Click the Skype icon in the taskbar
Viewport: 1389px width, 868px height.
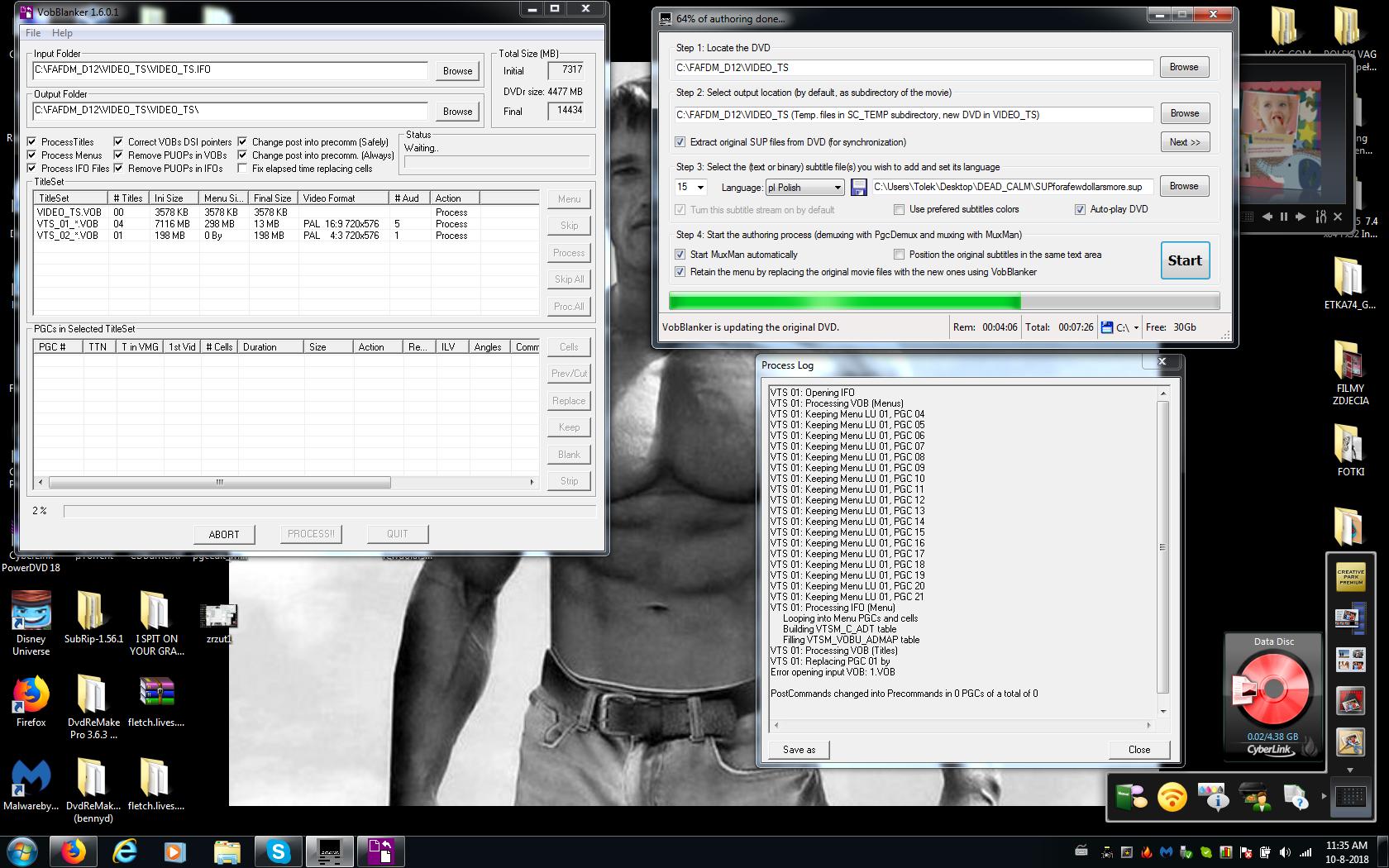(x=278, y=851)
